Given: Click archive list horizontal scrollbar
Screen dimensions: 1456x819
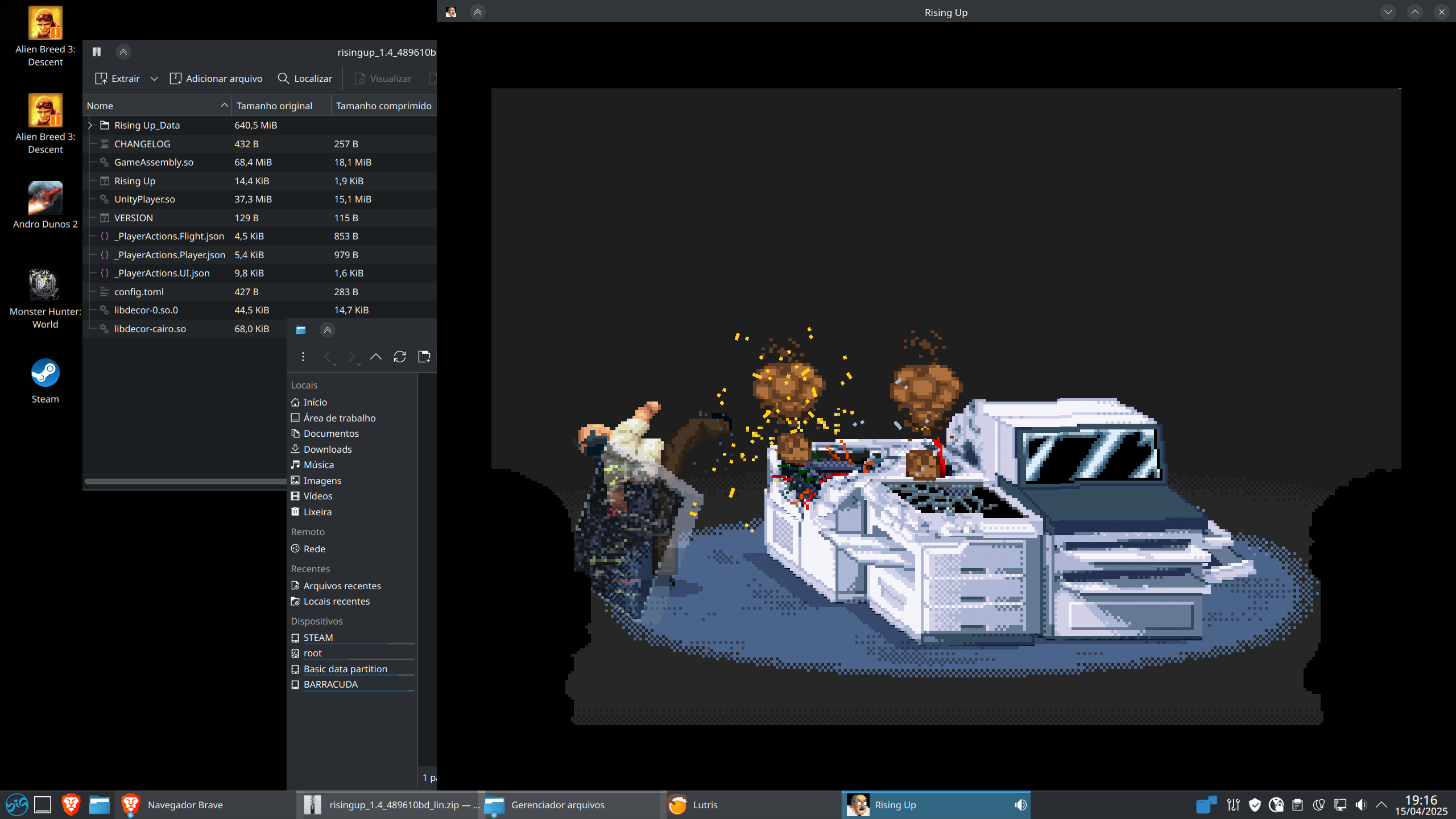Looking at the screenshot, I should pyautogui.click(x=185, y=481).
